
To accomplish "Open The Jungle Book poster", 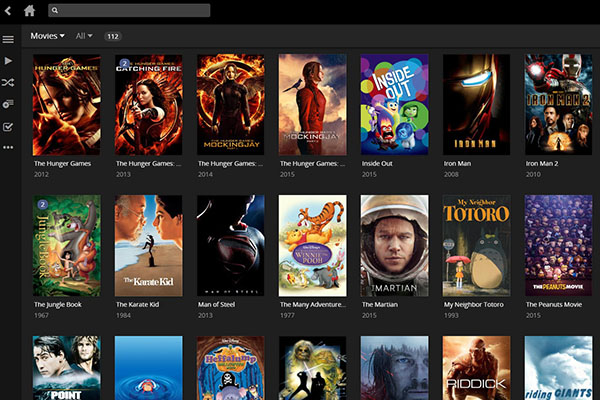I will pos(67,246).
